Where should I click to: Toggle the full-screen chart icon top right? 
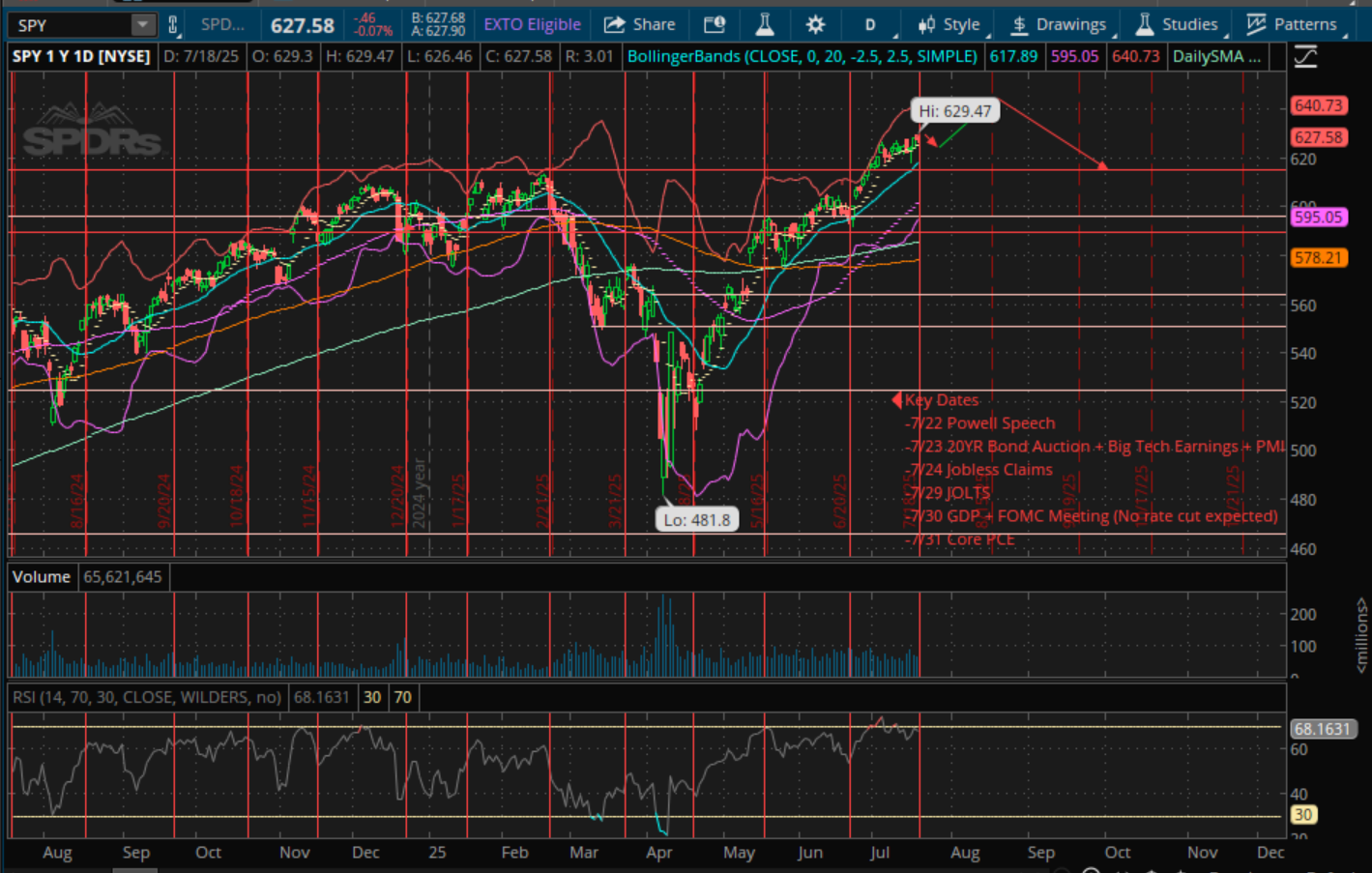click(x=1305, y=56)
